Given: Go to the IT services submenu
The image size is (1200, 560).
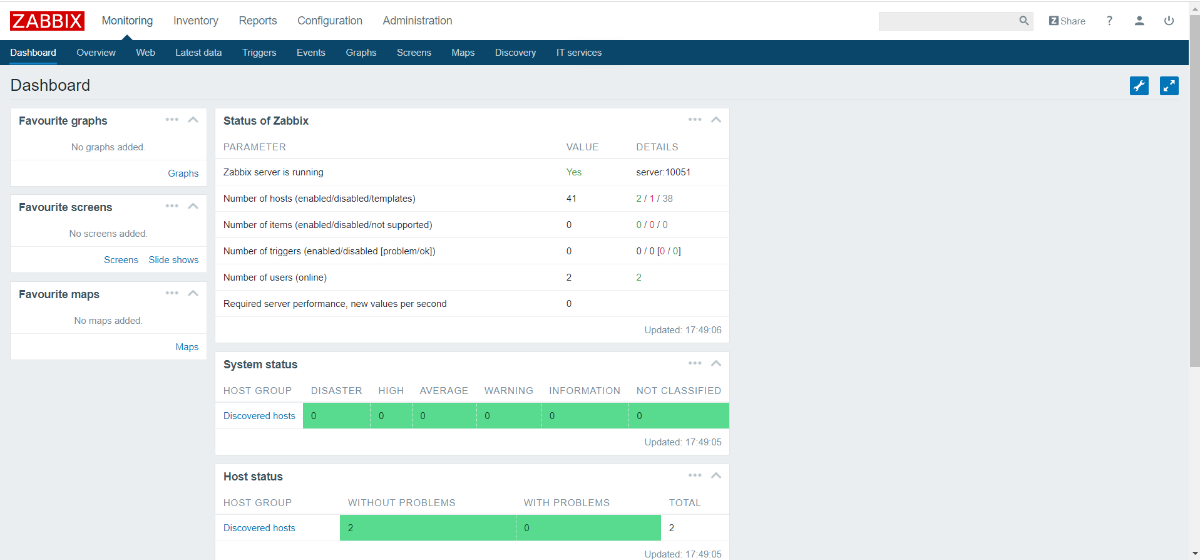Looking at the screenshot, I should (579, 53).
